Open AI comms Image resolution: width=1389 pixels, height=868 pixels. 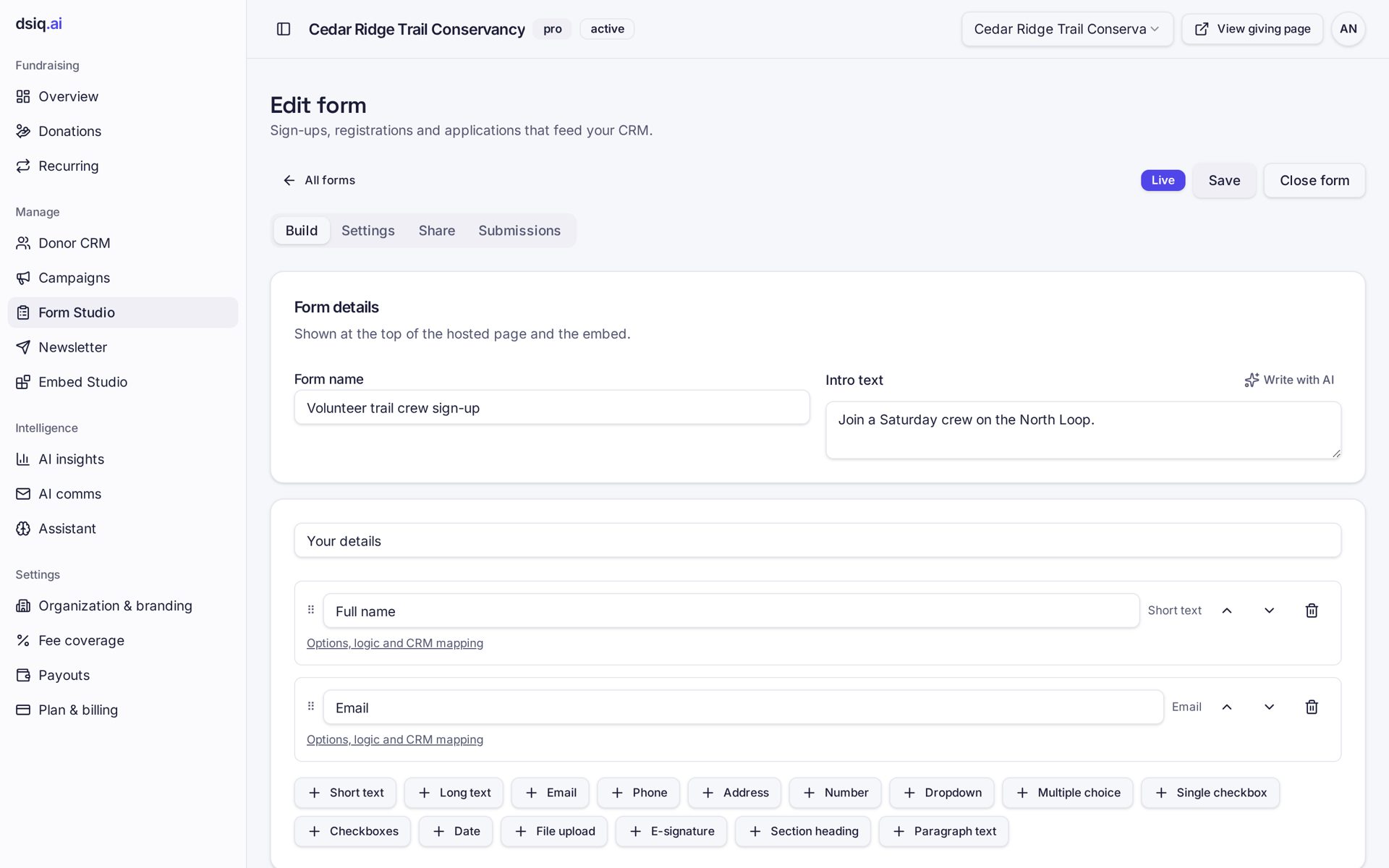[123, 494]
